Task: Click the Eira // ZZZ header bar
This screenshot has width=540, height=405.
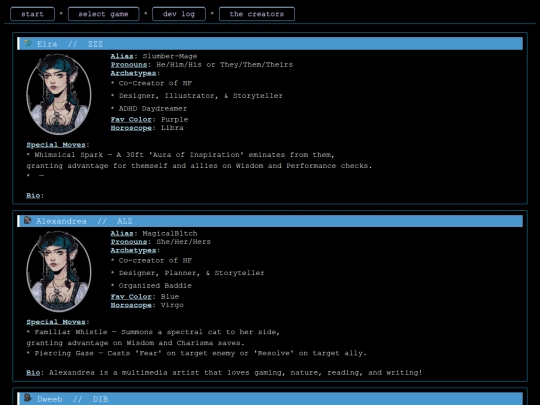Action: tap(270, 44)
